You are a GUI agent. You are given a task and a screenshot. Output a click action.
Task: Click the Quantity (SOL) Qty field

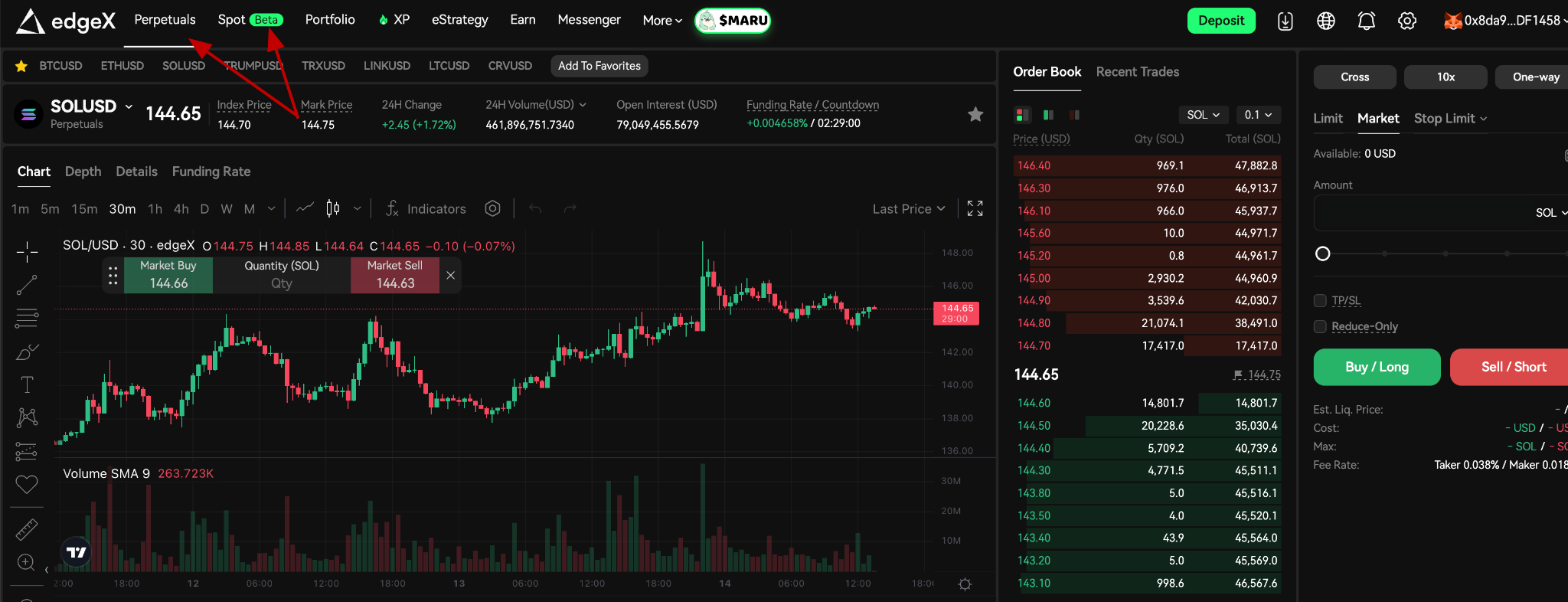point(282,275)
